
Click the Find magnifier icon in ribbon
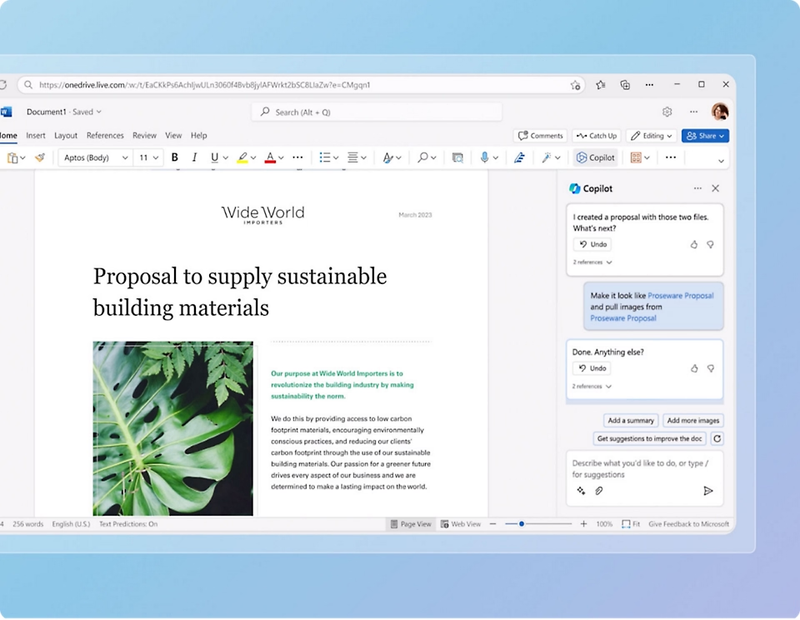422,158
